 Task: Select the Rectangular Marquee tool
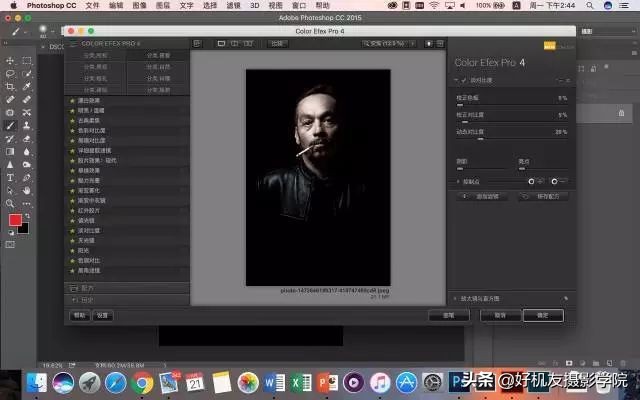[27, 60]
